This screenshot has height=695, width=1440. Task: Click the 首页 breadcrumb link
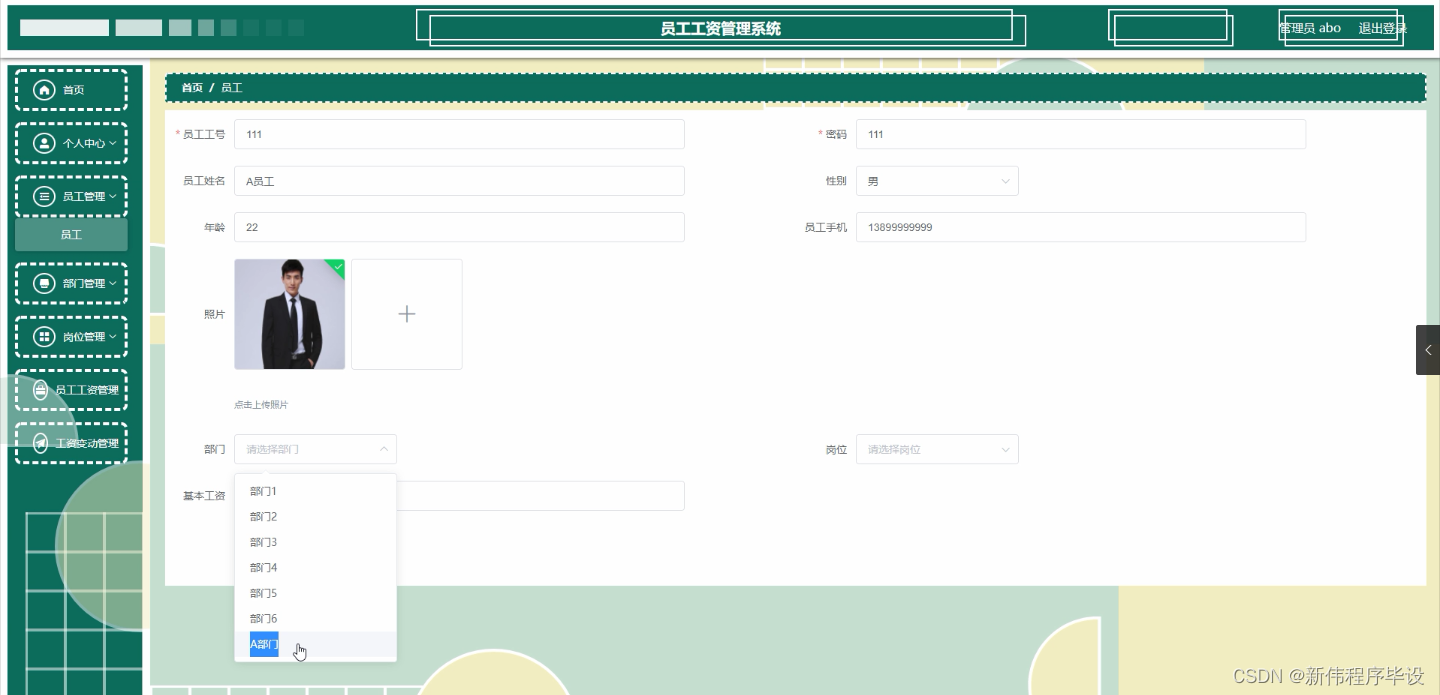(x=192, y=88)
